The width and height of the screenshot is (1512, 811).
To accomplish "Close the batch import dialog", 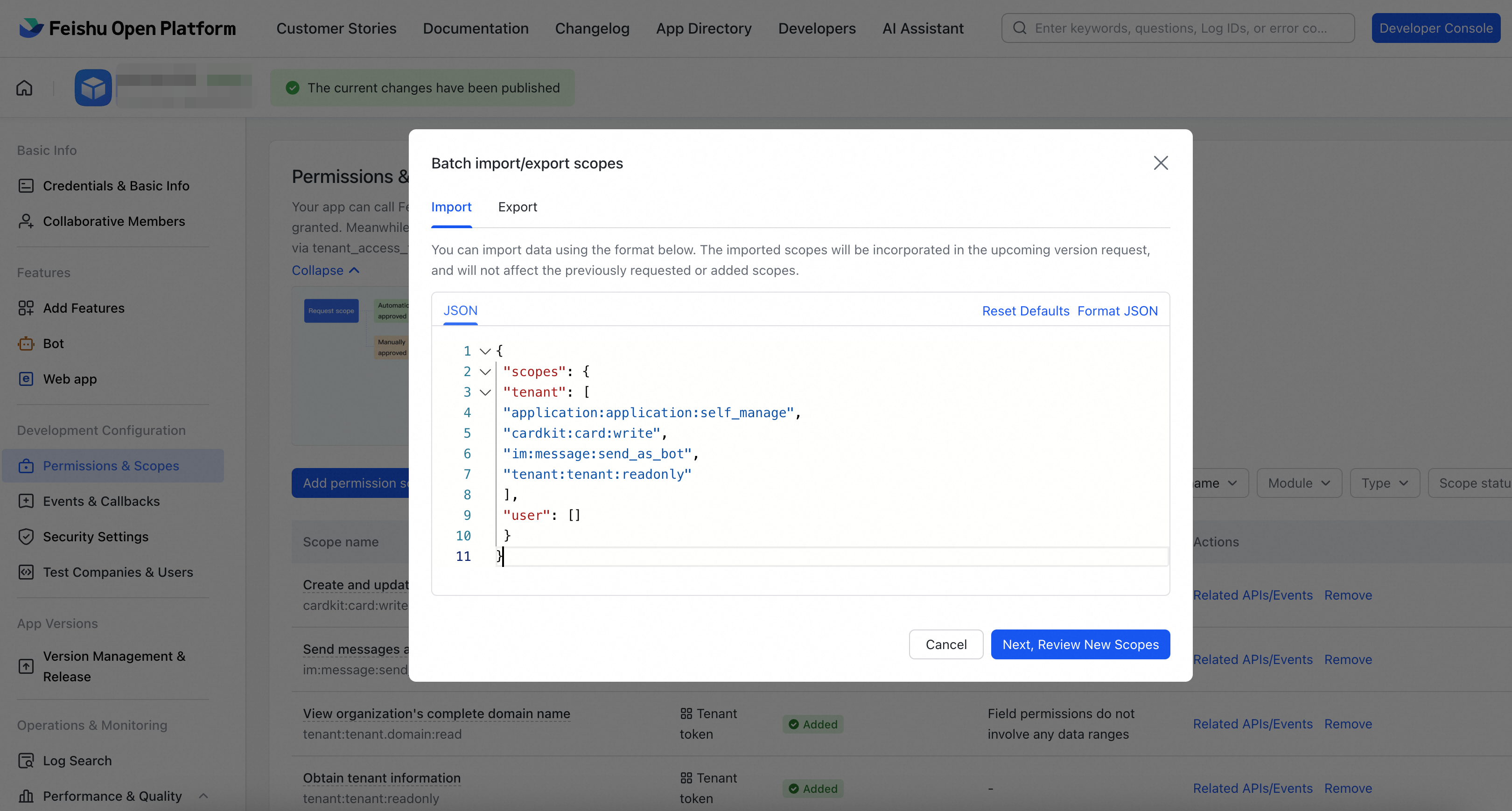I will coord(1161,163).
